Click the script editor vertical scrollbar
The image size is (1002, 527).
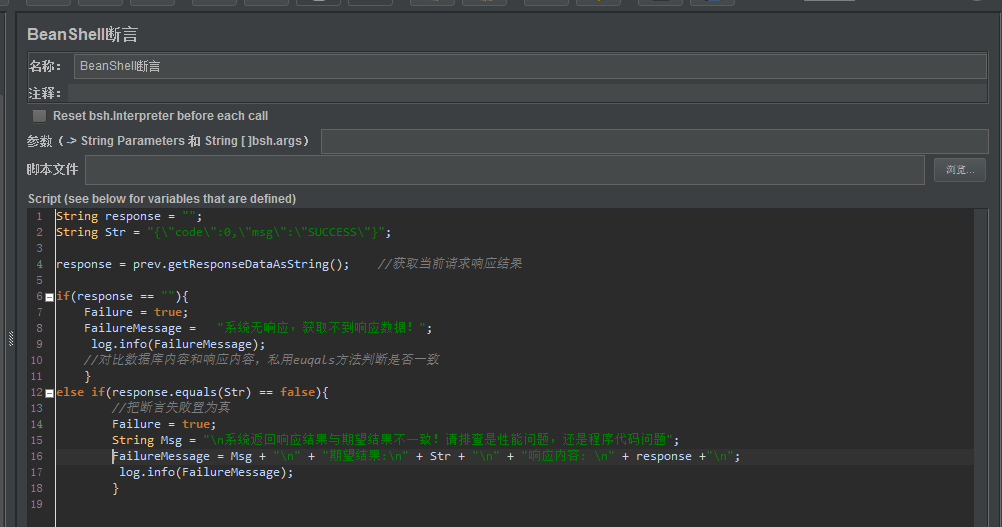pos(981,367)
